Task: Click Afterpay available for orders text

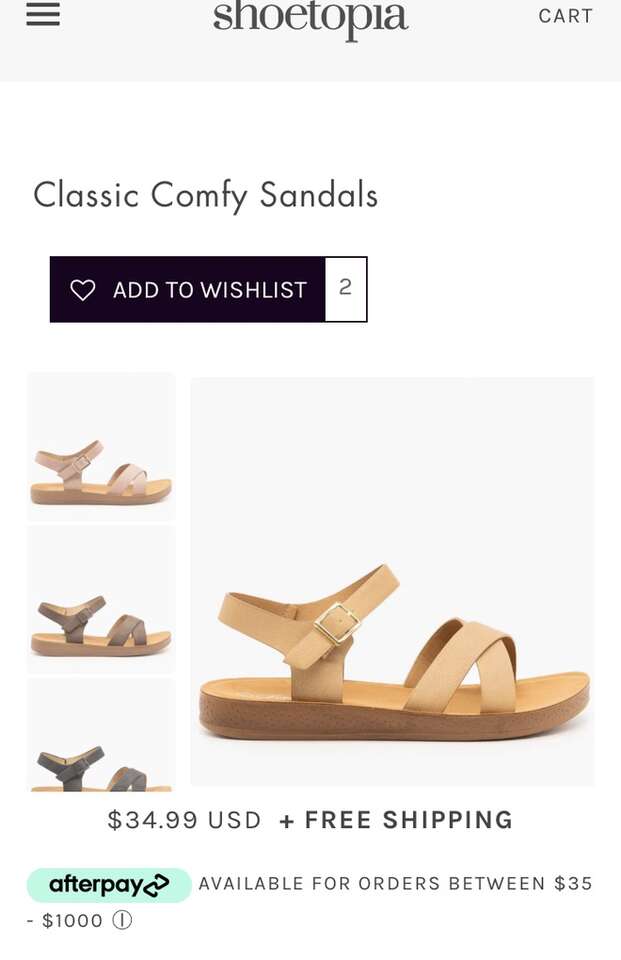Action: (395, 883)
